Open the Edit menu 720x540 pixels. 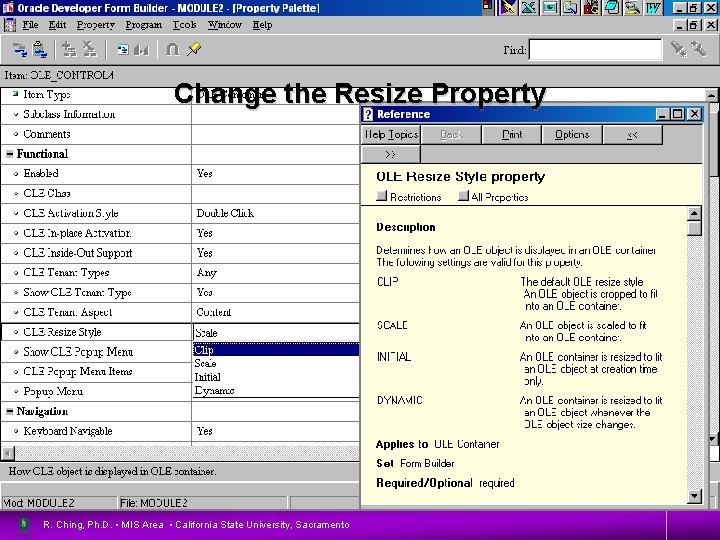tap(57, 25)
